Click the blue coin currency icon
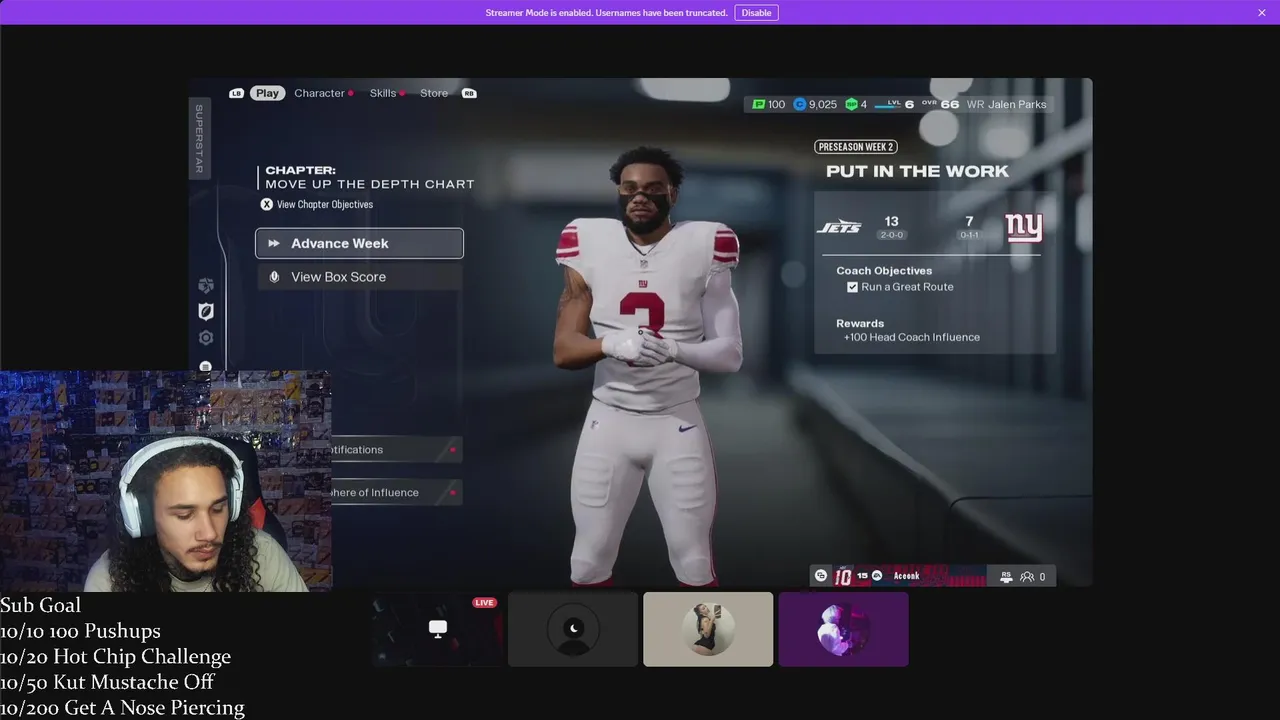Viewport: 1280px width, 720px height. pyautogui.click(x=800, y=104)
